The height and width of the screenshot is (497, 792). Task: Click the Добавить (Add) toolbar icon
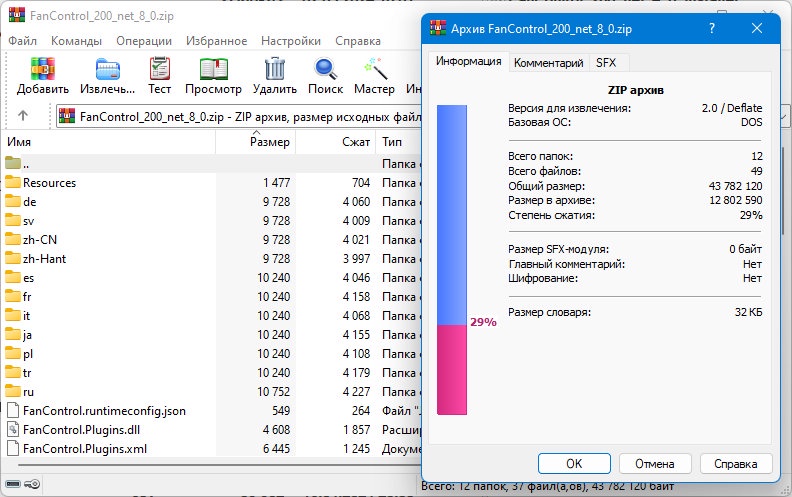click(x=42, y=69)
